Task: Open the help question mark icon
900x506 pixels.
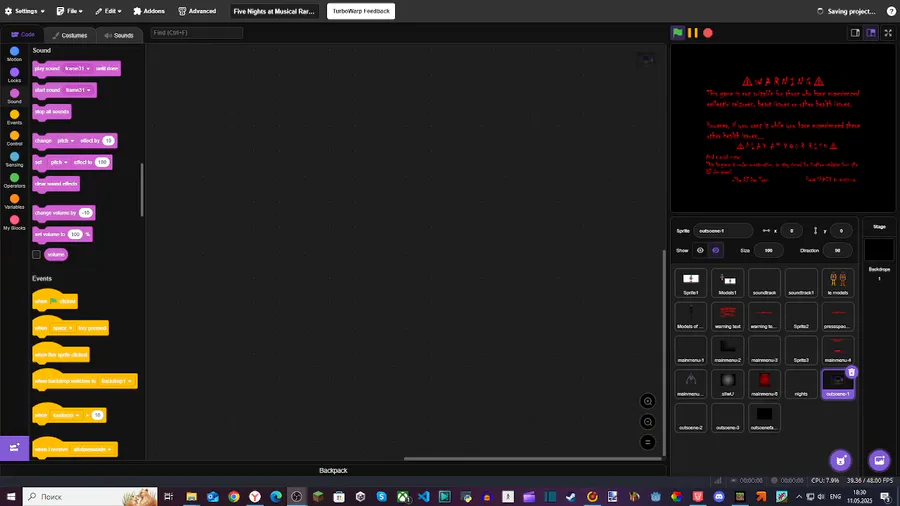Action: (x=891, y=11)
